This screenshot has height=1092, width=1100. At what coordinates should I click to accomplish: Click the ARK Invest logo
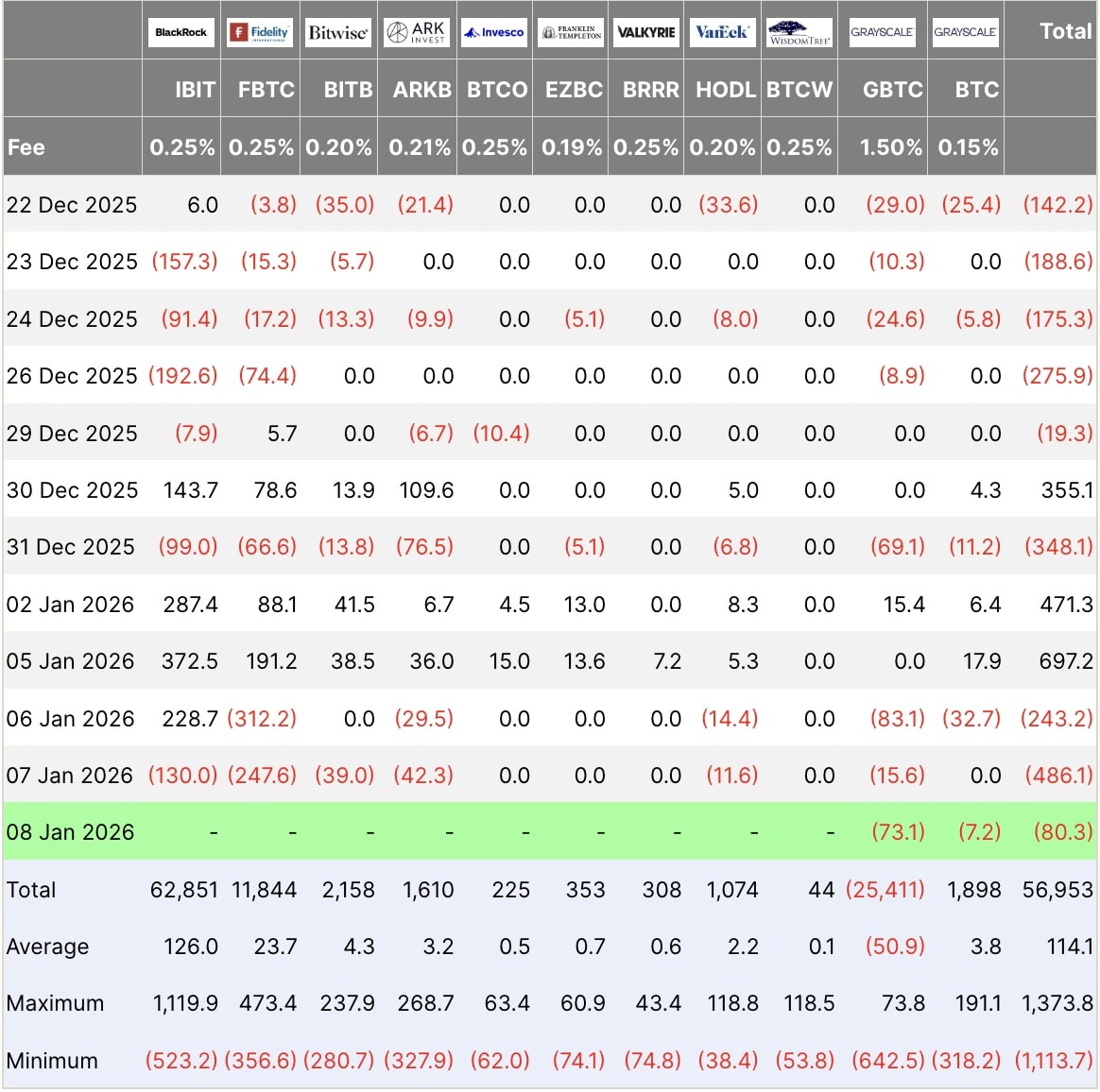[x=416, y=32]
